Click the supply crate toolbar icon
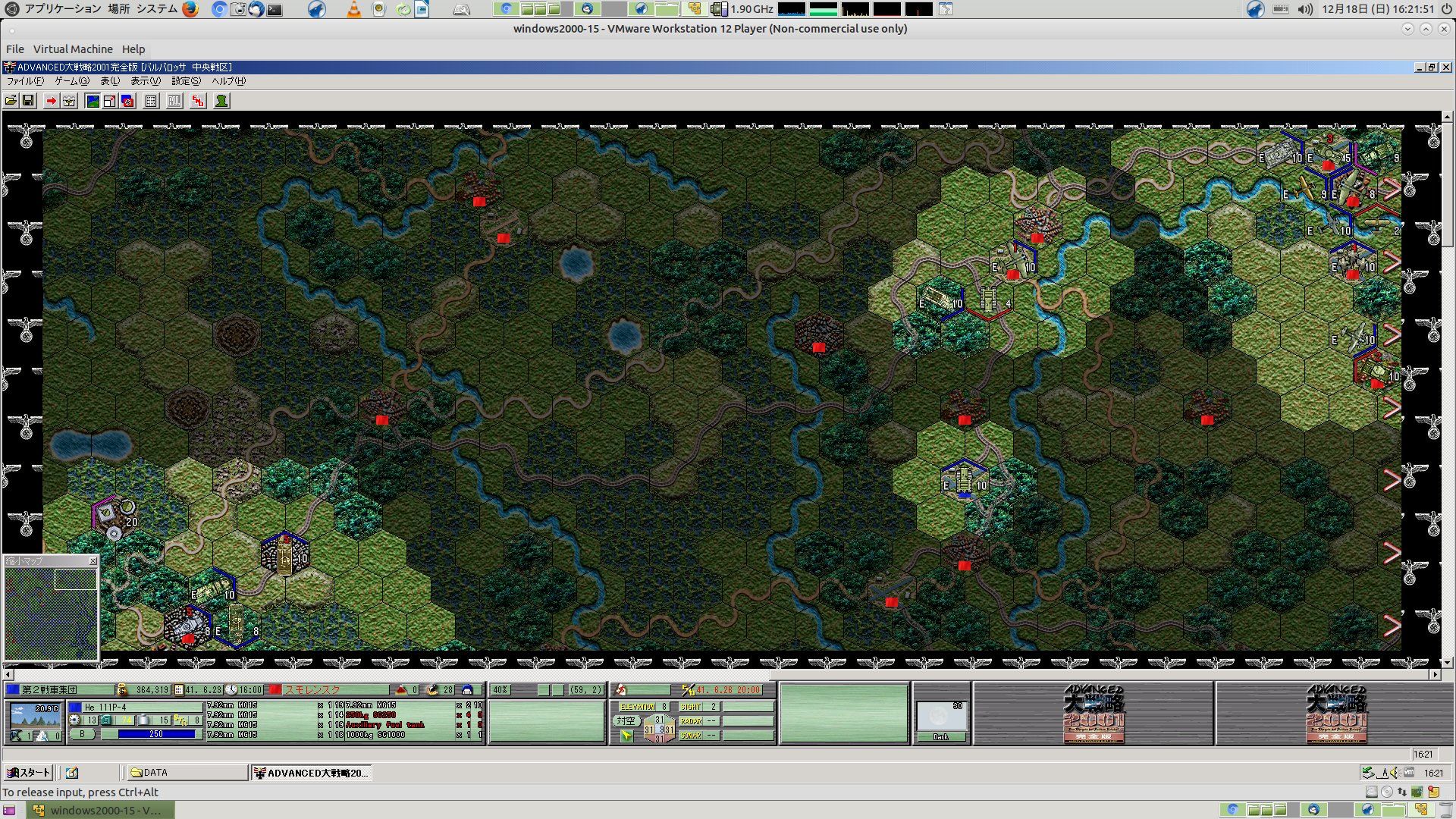 [x=69, y=101]
